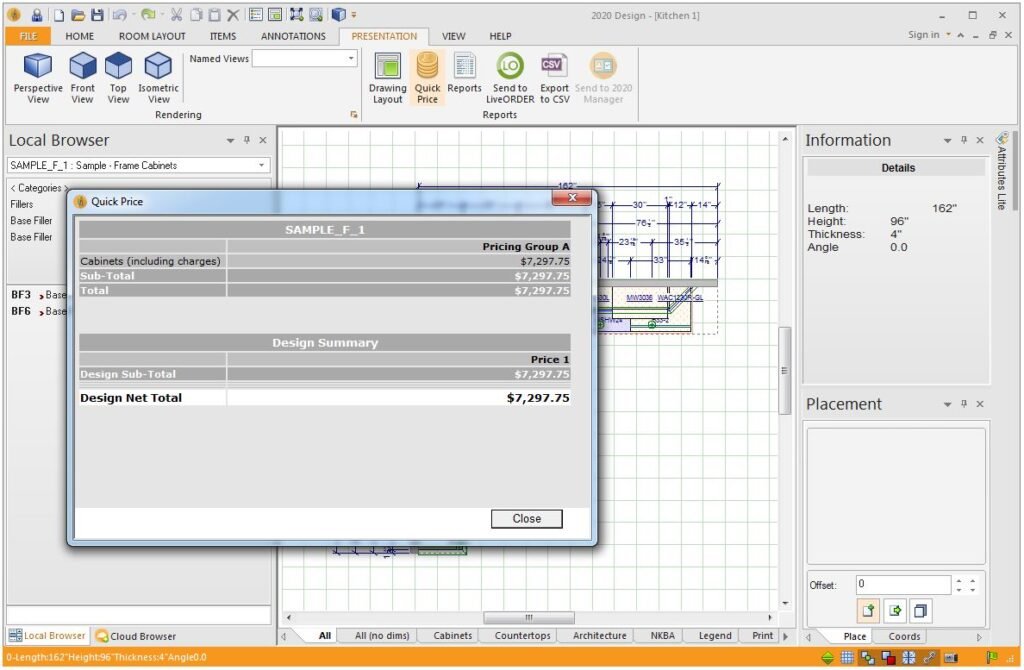Click the zoom extents icon in toolbar
Screen dimensions: 1024x670
296,14
